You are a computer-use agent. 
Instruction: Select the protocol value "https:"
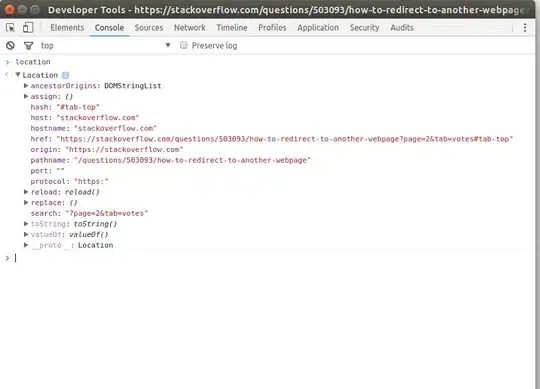(91, 181)
